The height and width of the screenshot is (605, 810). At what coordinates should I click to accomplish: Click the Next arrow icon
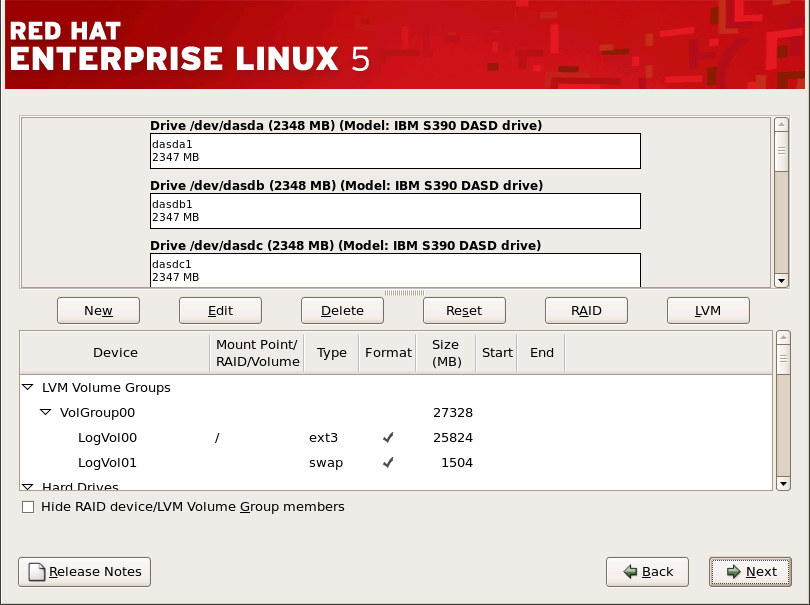pyautogui.click(x=734, y=571)
